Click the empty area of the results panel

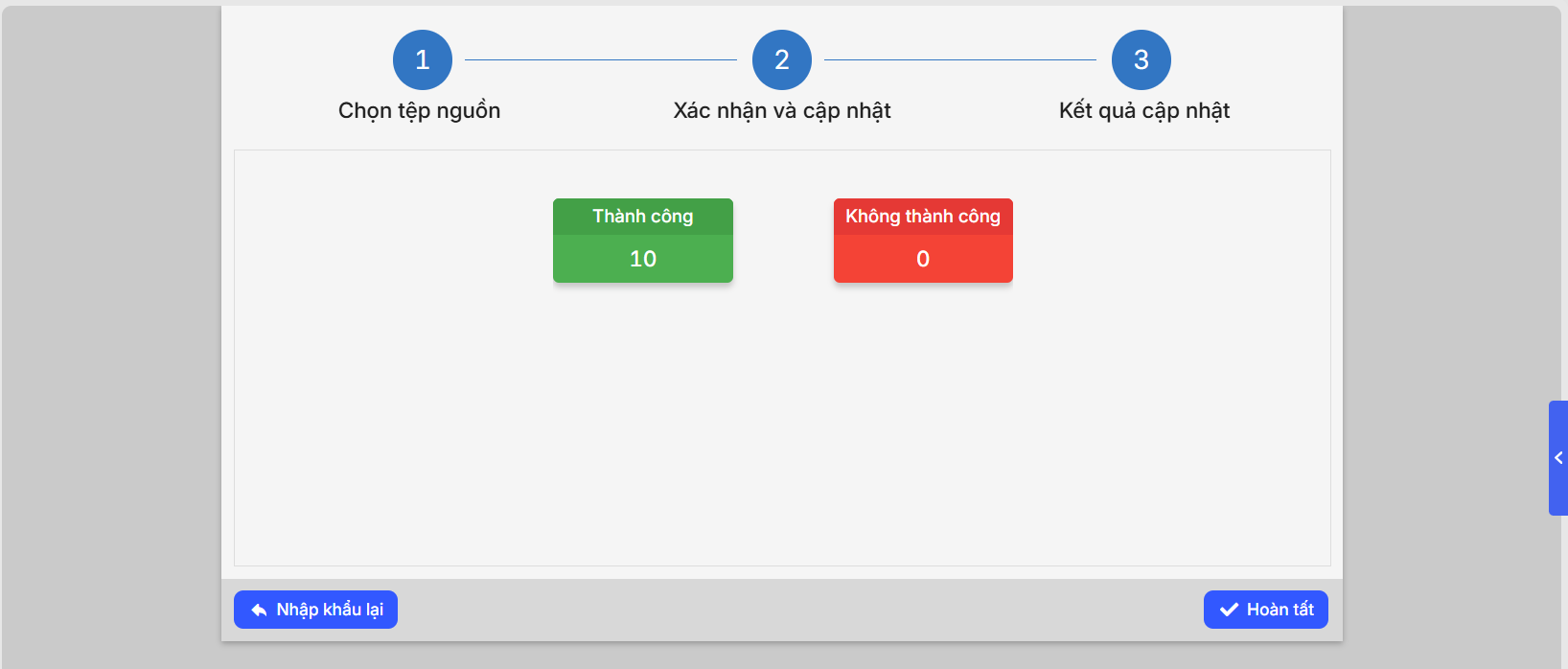coord(782,431)
